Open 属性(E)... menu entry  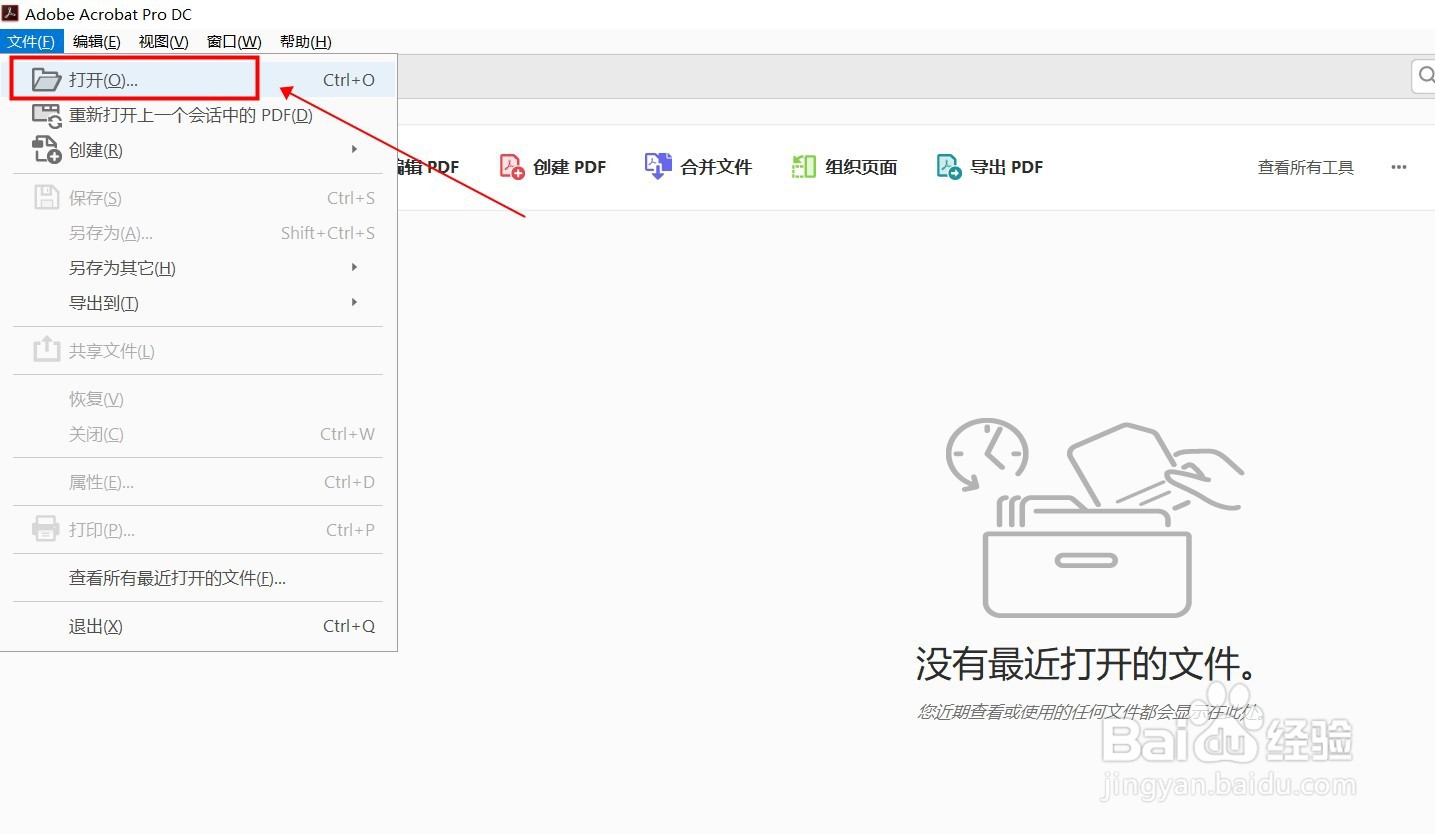(198, 482)
